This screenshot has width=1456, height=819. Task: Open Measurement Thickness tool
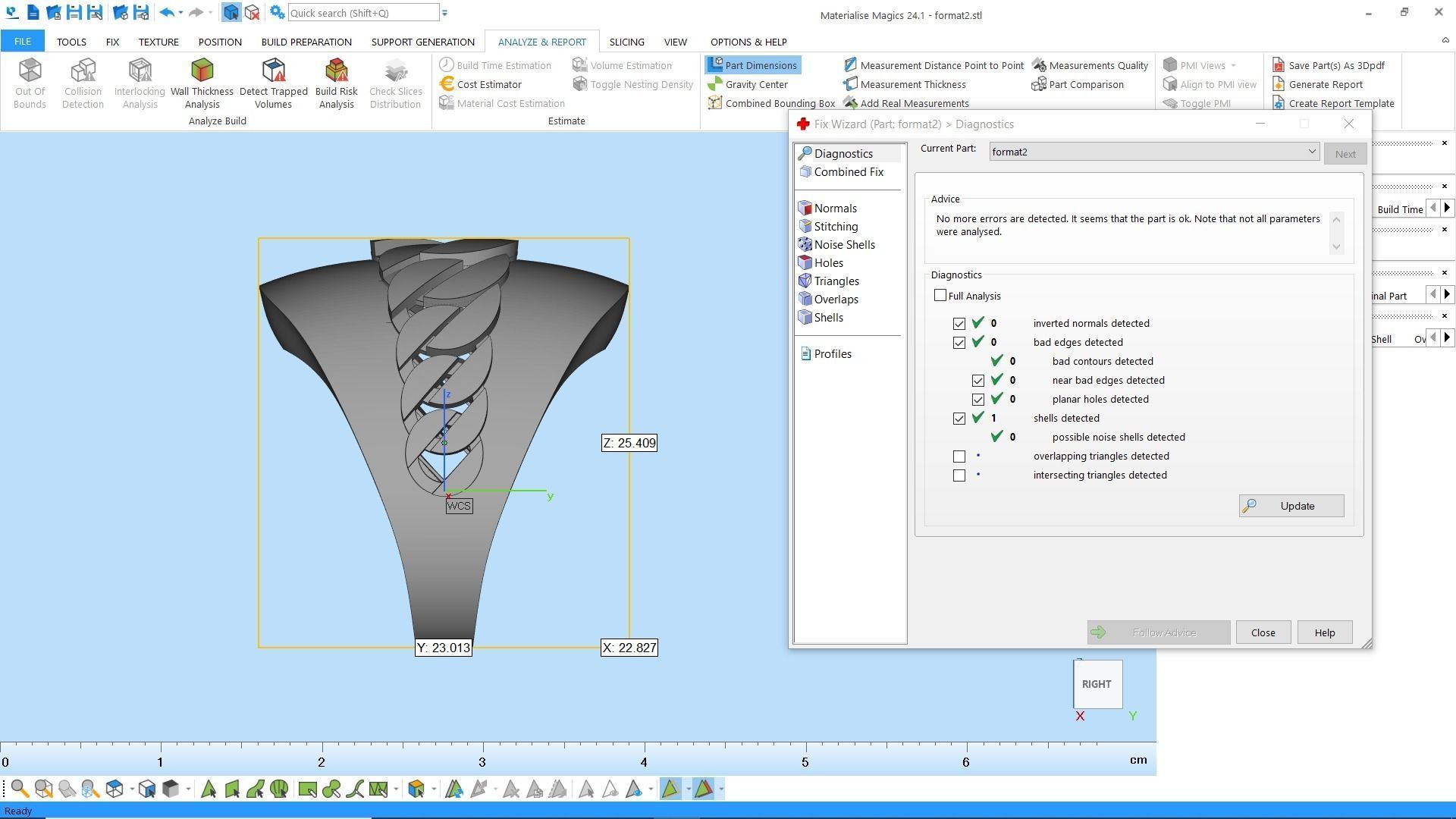[x=912, y=84]
